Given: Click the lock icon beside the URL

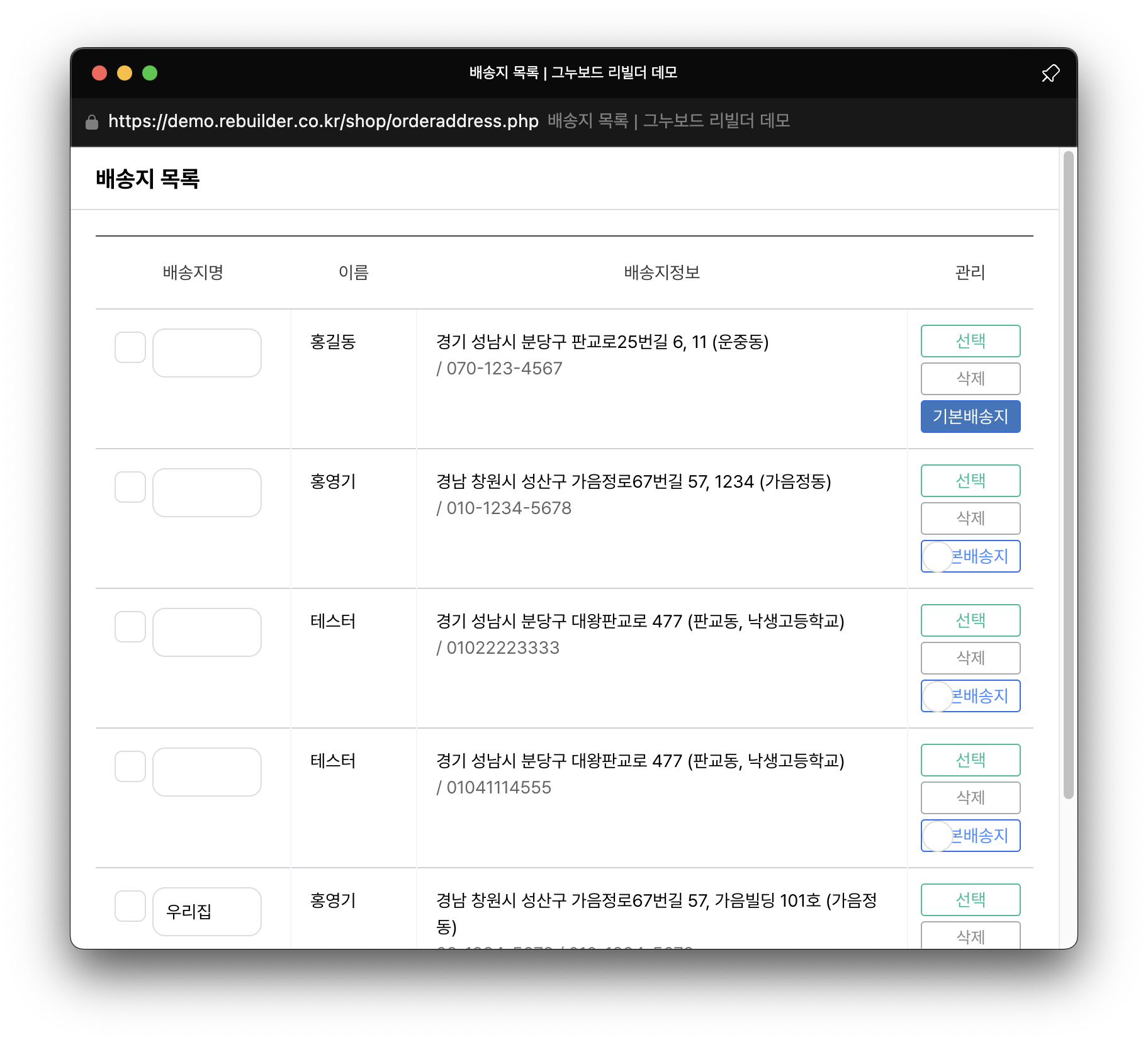Looking at the screenshot, I should (92, 121).
